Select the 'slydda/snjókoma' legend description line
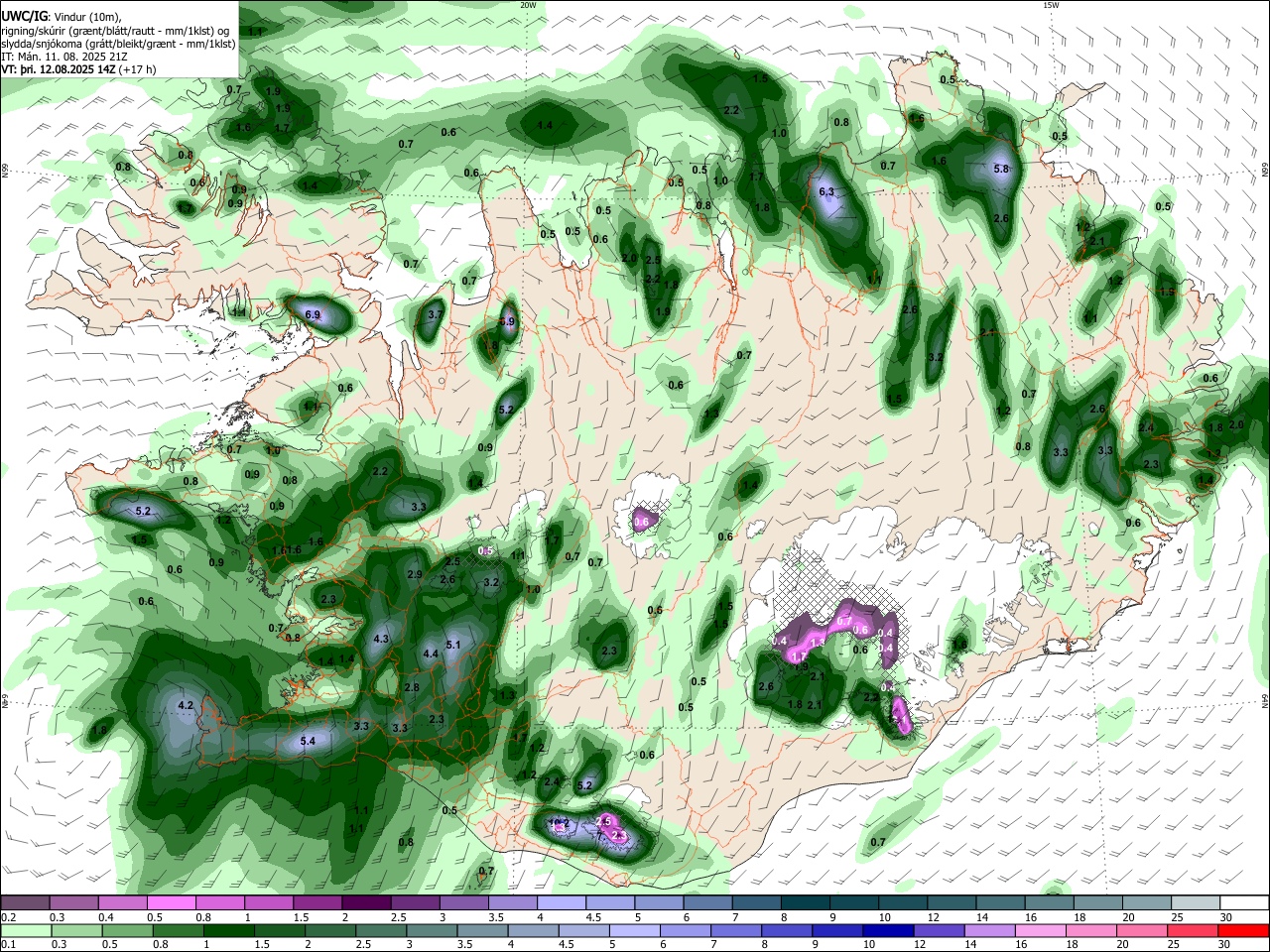1270x952 pixels. coord(118,44)
